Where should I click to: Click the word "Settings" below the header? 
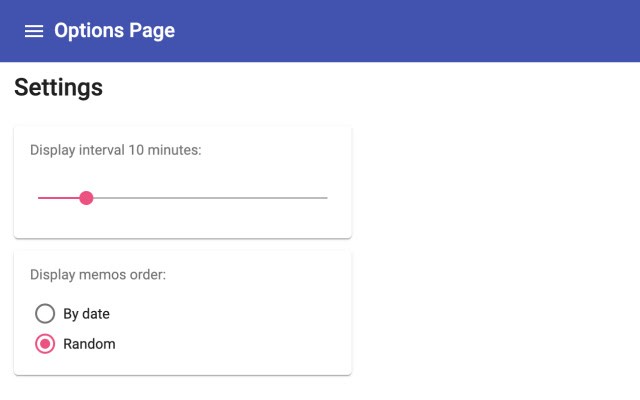[58, 88]
